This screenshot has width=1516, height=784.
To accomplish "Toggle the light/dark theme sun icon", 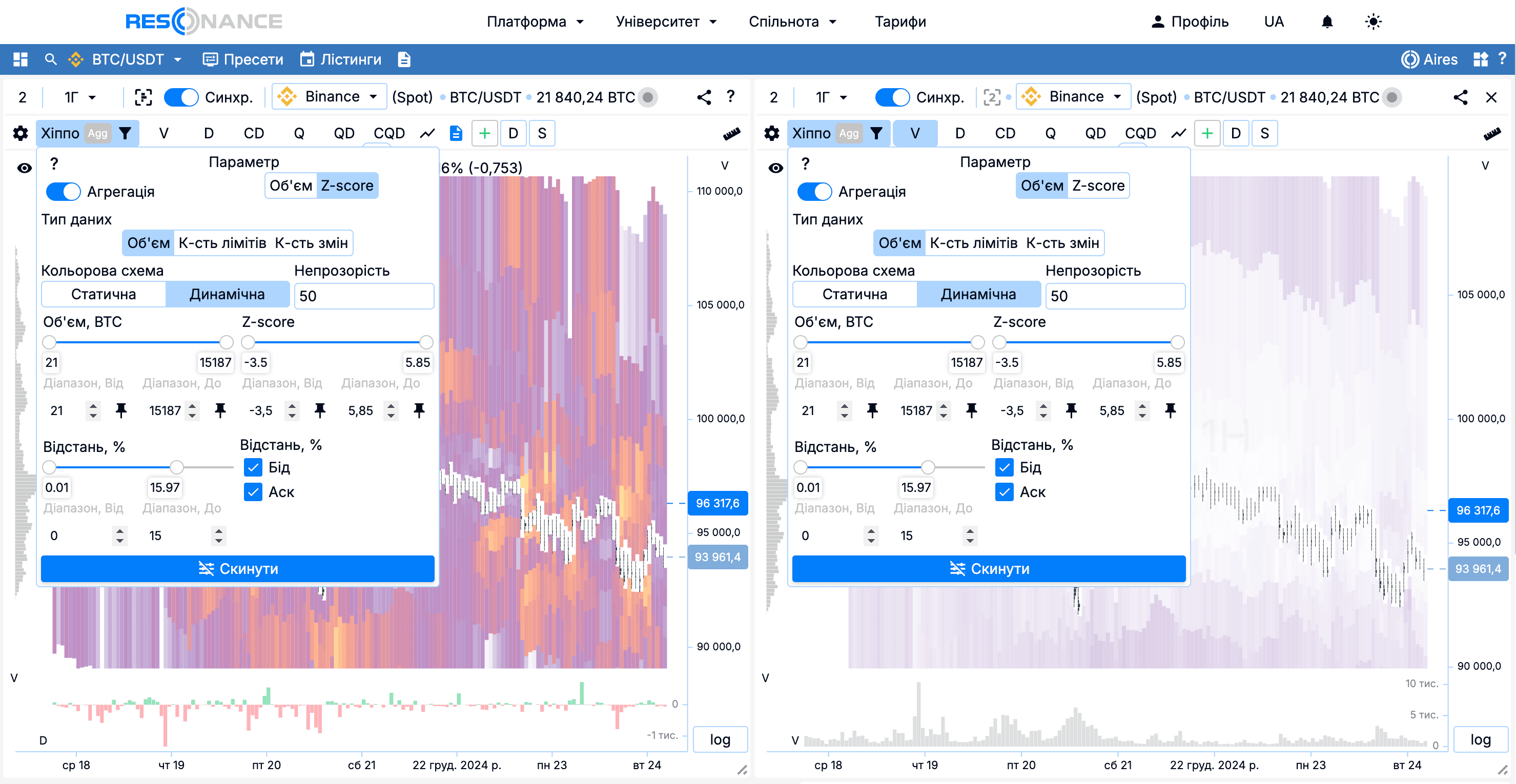I will click(x=1372, y=22).
